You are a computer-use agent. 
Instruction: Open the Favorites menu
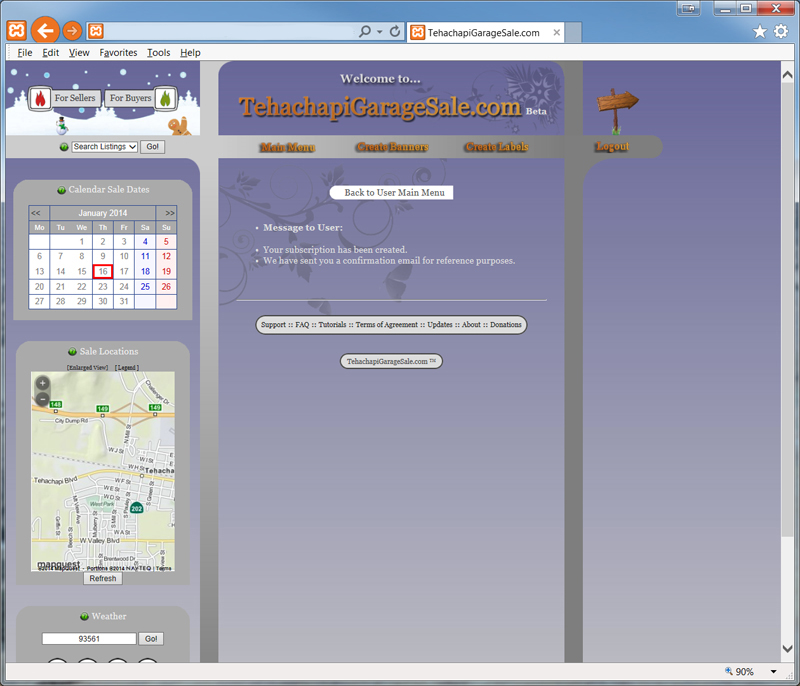pos(118,53)
